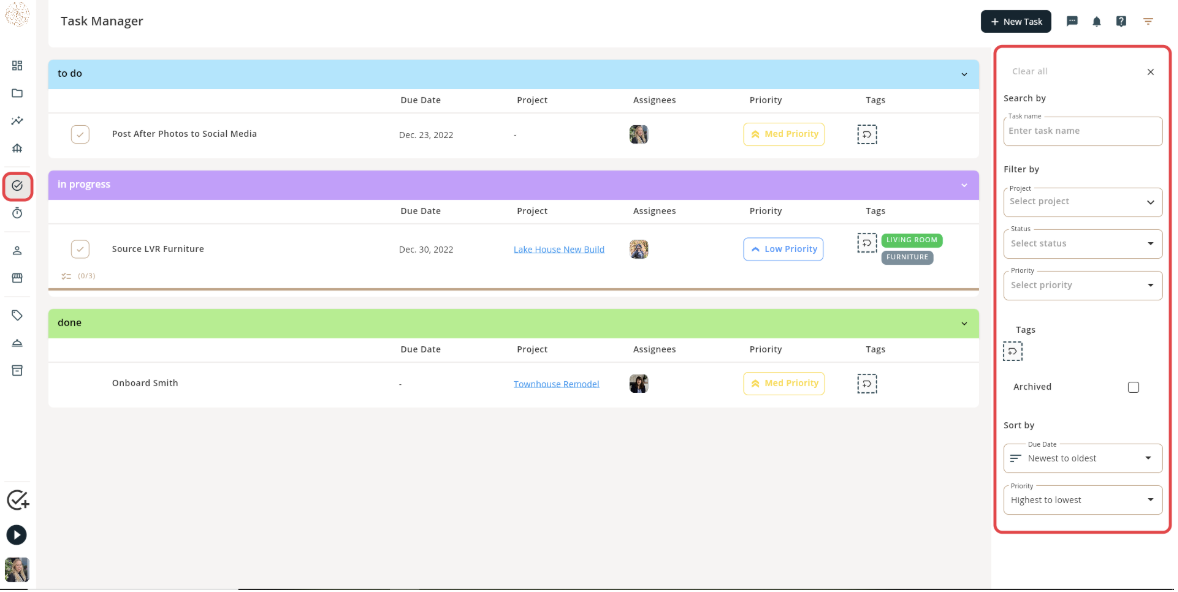Open the chat messages icon in header

[1072, 22]
